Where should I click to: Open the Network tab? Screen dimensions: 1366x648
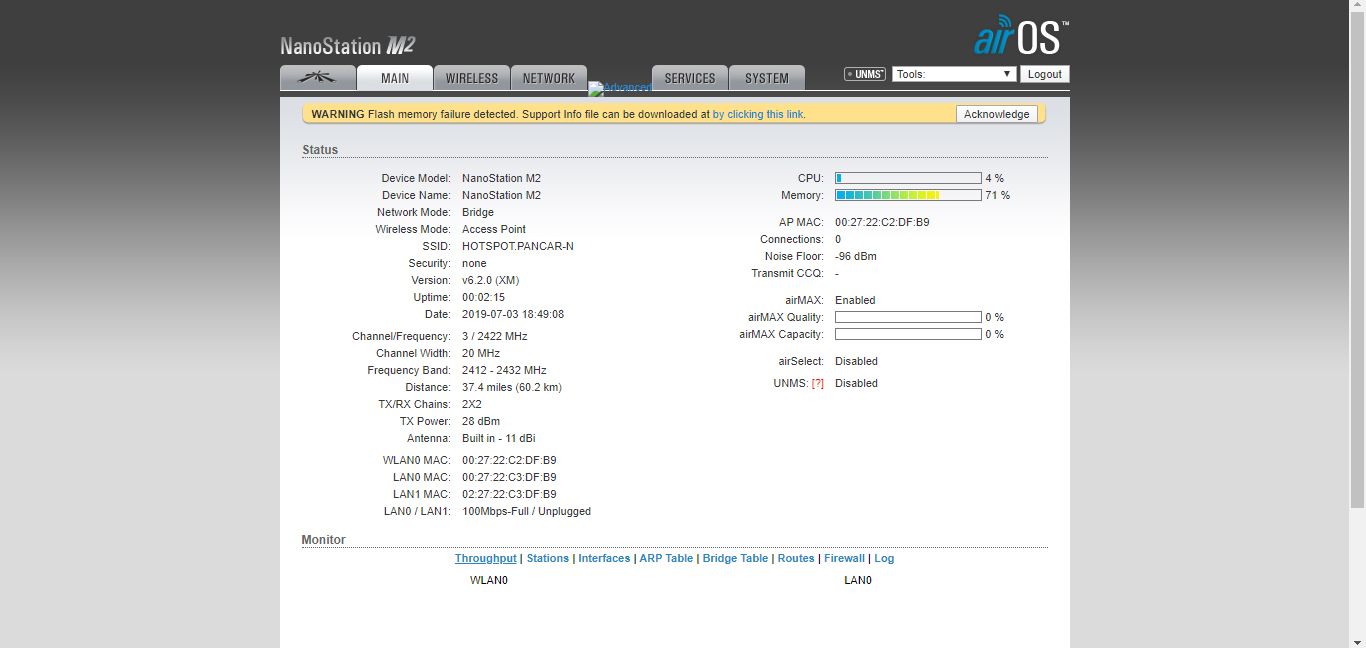(x=548, y=78)
